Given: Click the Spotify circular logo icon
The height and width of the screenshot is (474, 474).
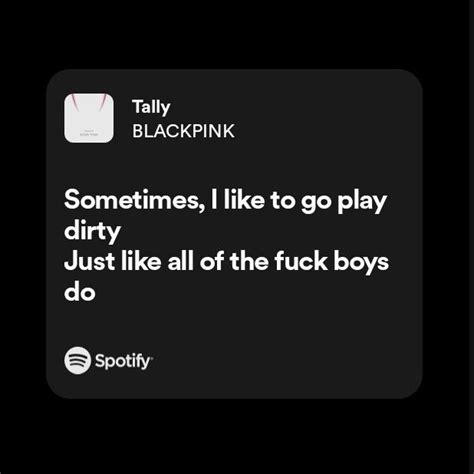Looking at the screenshot, I should [x=77, y=360].
